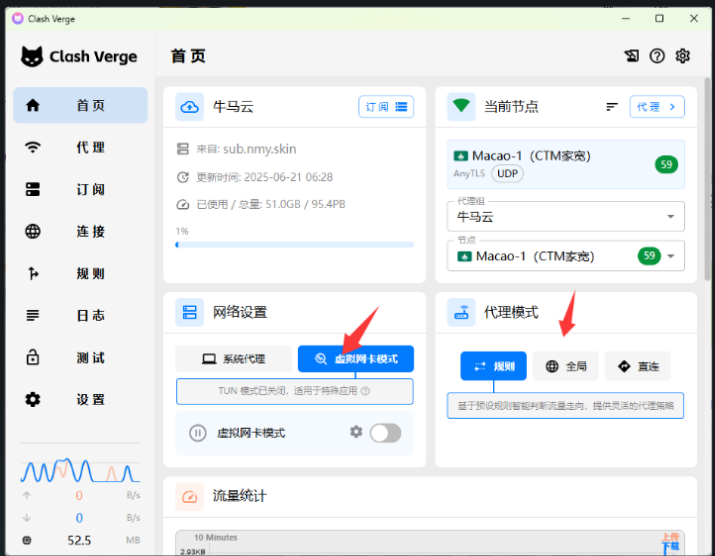Click the lightweight mode icon in header
Image resolution: width=715 pixels, height=556 pixels.
click(x=632, y=56)
